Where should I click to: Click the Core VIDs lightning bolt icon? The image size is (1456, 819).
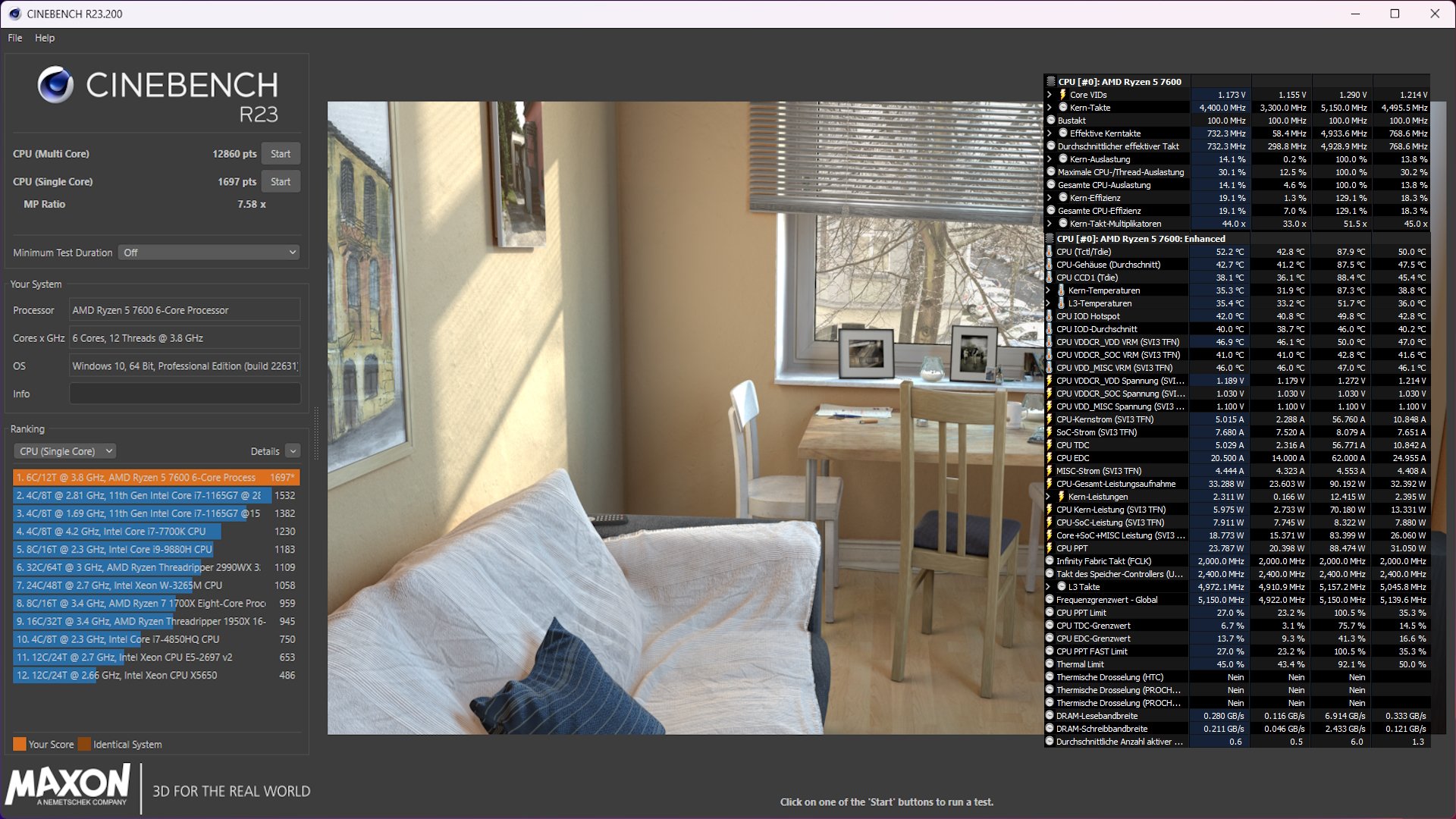point(1062,95)
